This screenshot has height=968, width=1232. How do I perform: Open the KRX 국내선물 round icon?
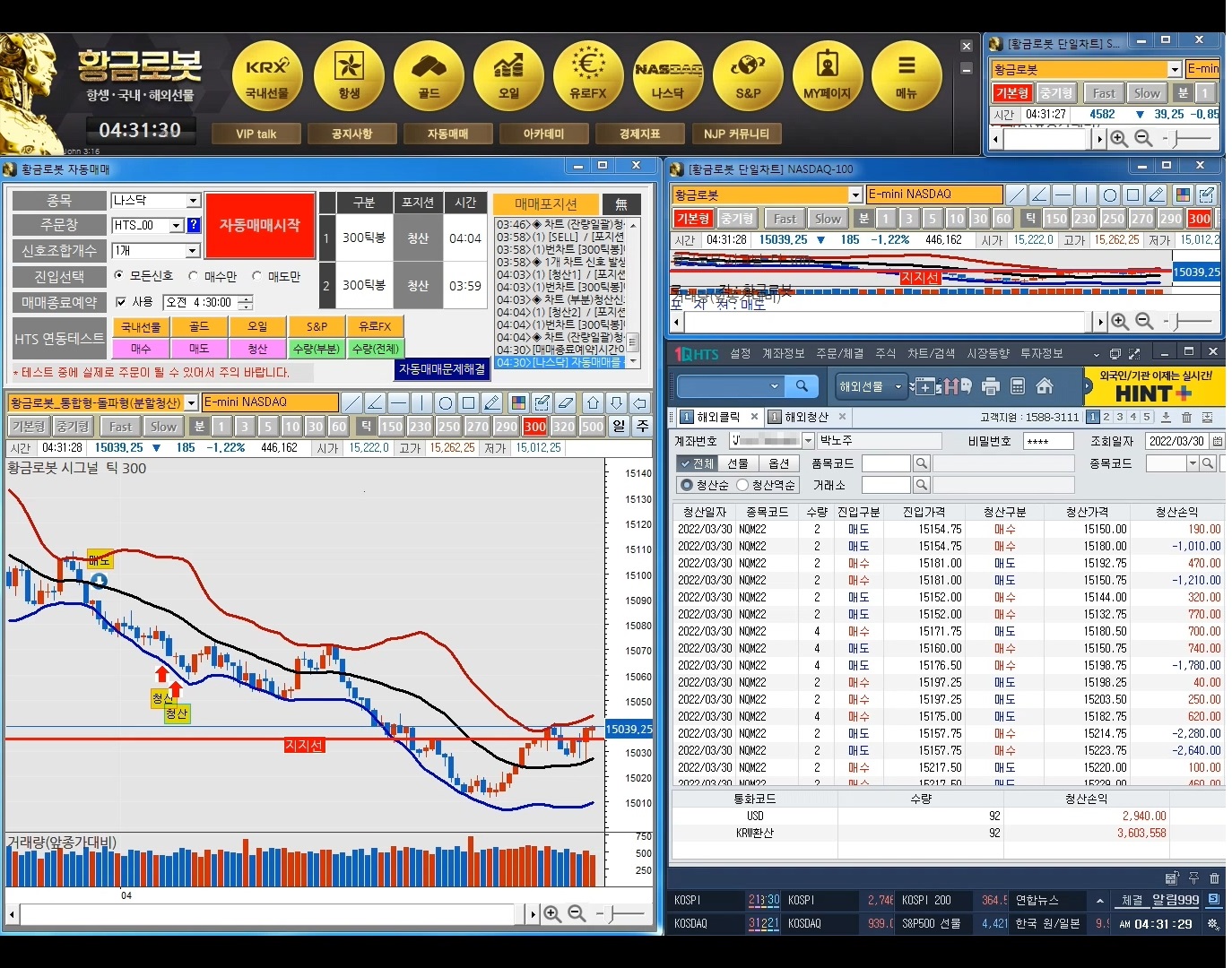point(267,75)
